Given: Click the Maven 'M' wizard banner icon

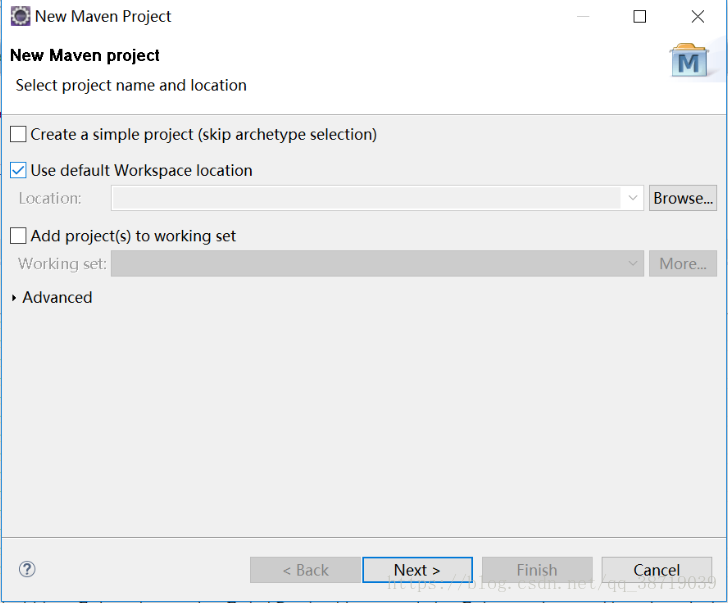Looking at the screenshot, I should (x=689, y=61).
